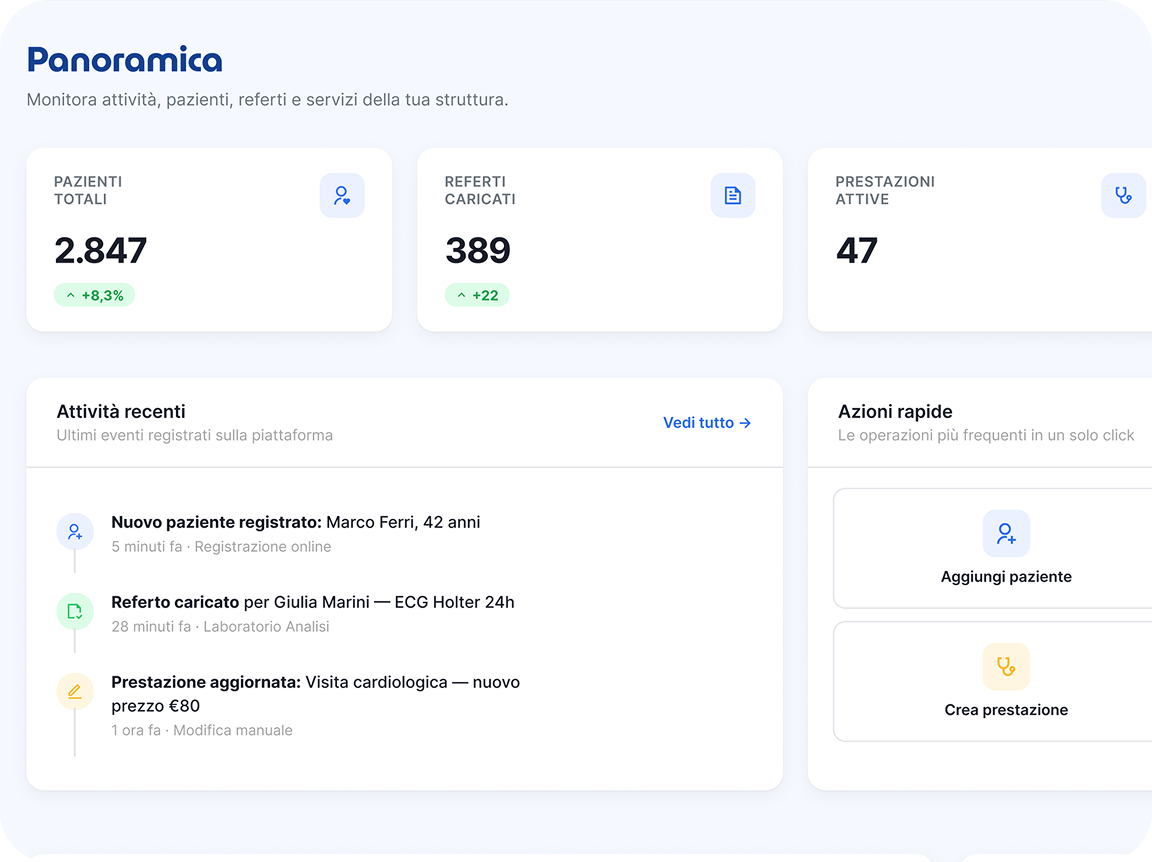Click the 'Le operazioni più frequenti' subtitle
Image resolution: width=1152 pixels, height=862 pixels.
pos(986,435)
